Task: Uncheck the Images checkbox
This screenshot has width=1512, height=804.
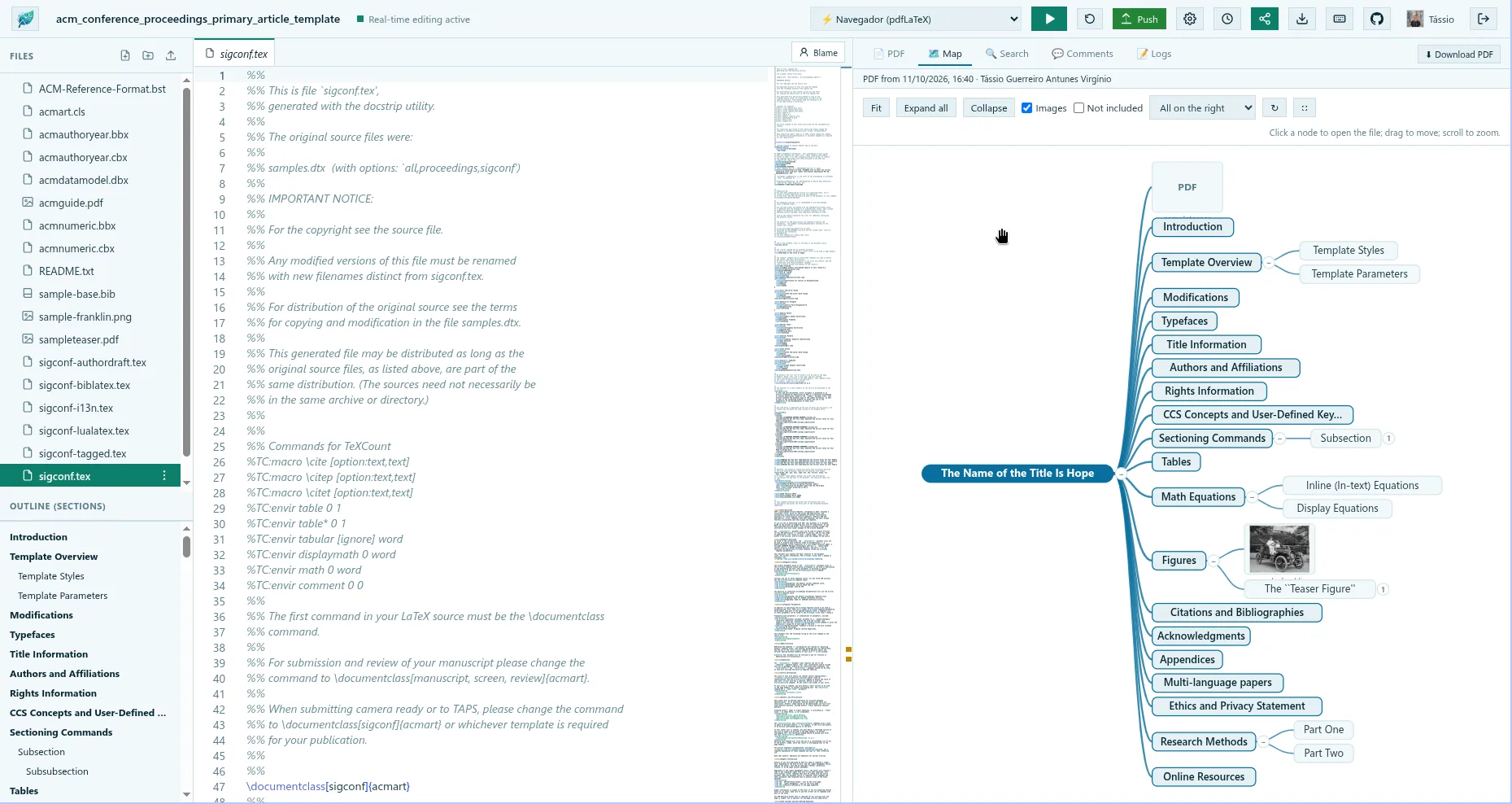Action: pos(1027,107)
